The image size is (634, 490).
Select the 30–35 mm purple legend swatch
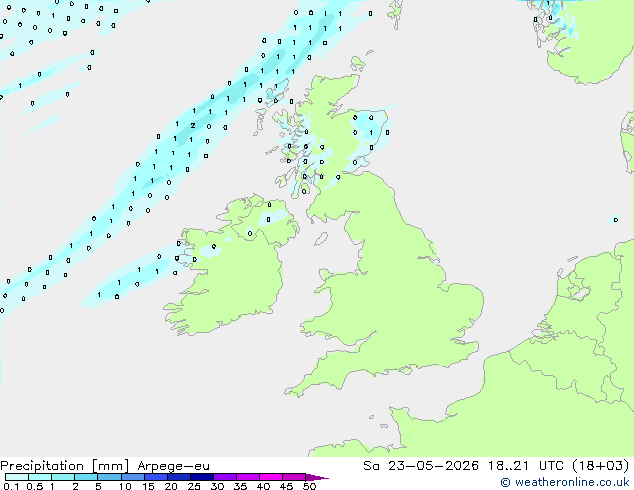click(224, 477)
